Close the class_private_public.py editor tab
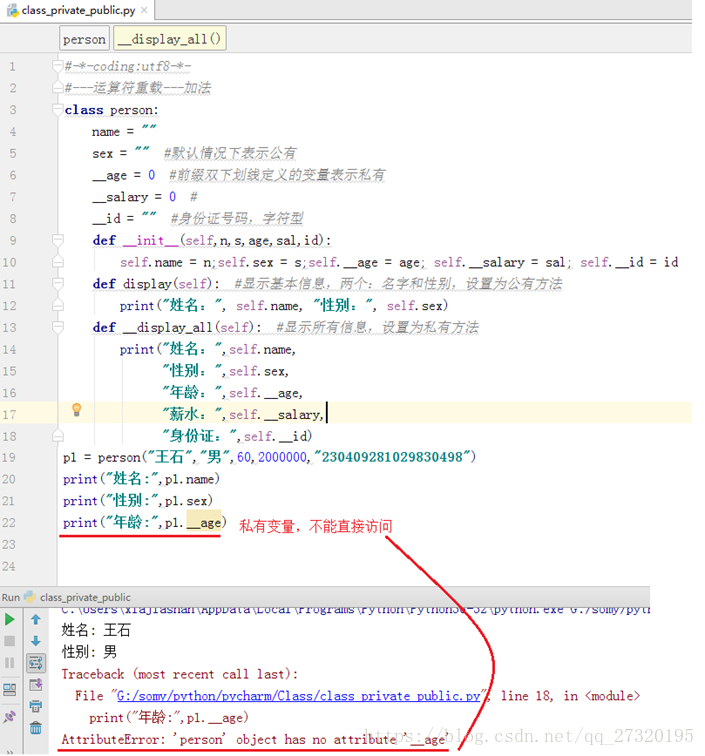 coord(144,10)
